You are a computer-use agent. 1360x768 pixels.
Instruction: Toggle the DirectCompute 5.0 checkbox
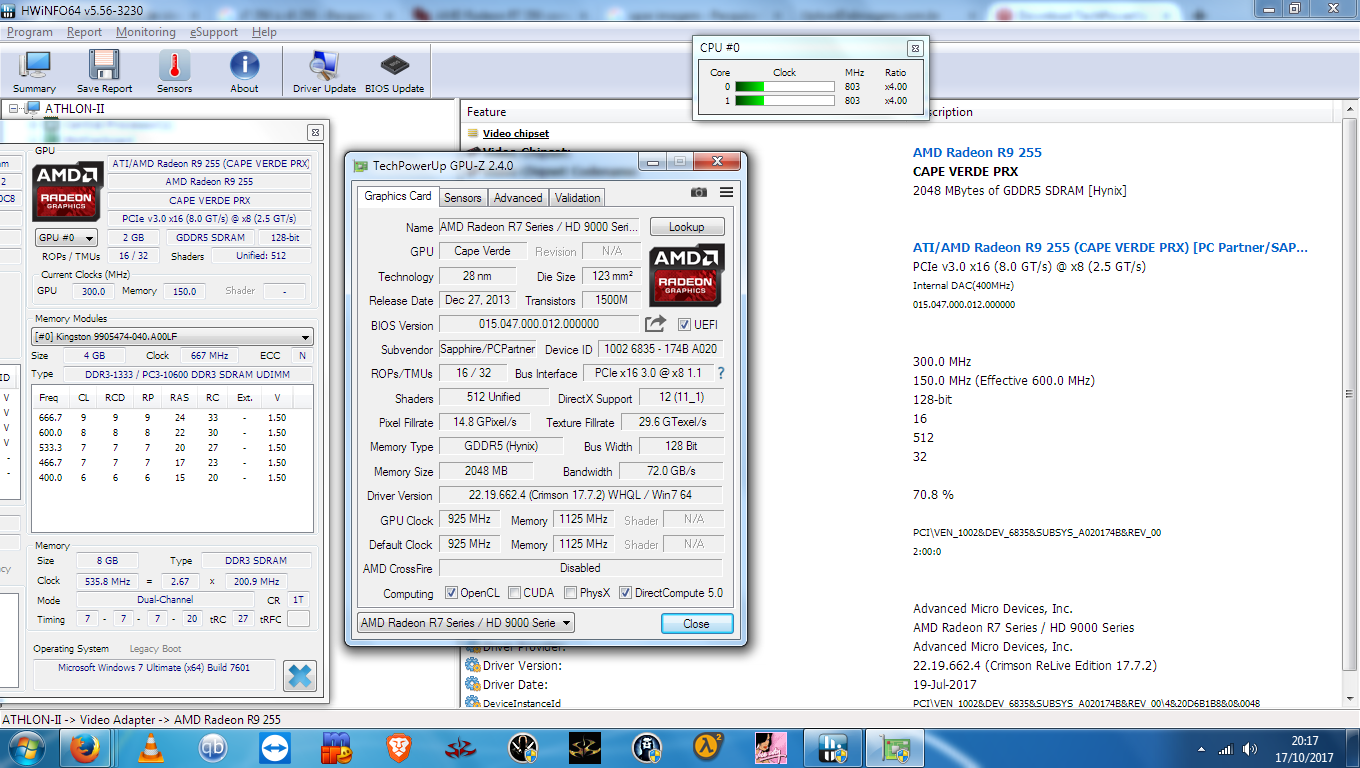[625, 593]
